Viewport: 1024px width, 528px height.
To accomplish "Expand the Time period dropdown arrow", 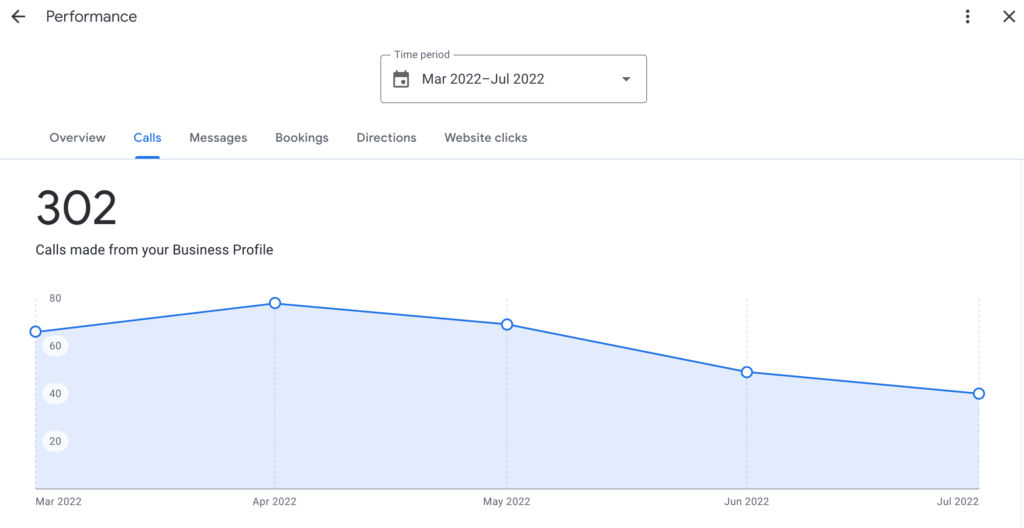I will pos(626,79).
